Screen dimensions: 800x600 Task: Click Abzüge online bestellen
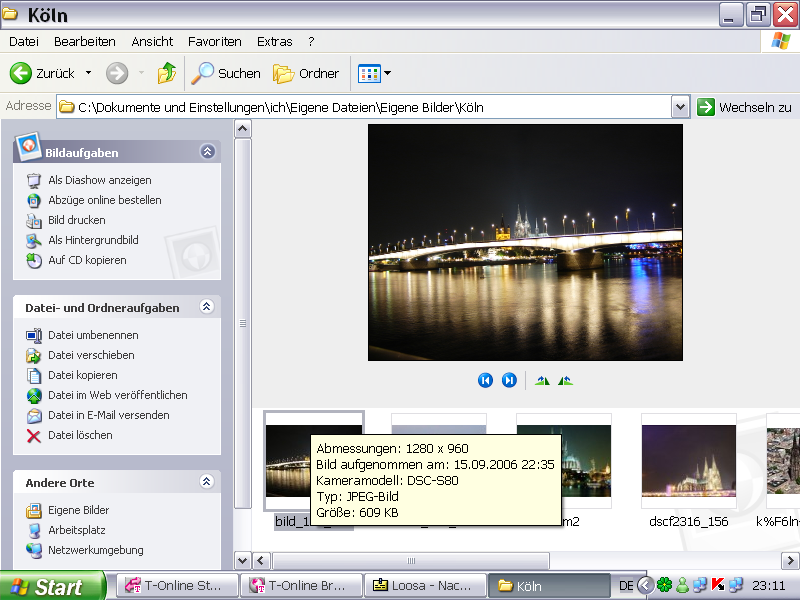tap(105, 200)
